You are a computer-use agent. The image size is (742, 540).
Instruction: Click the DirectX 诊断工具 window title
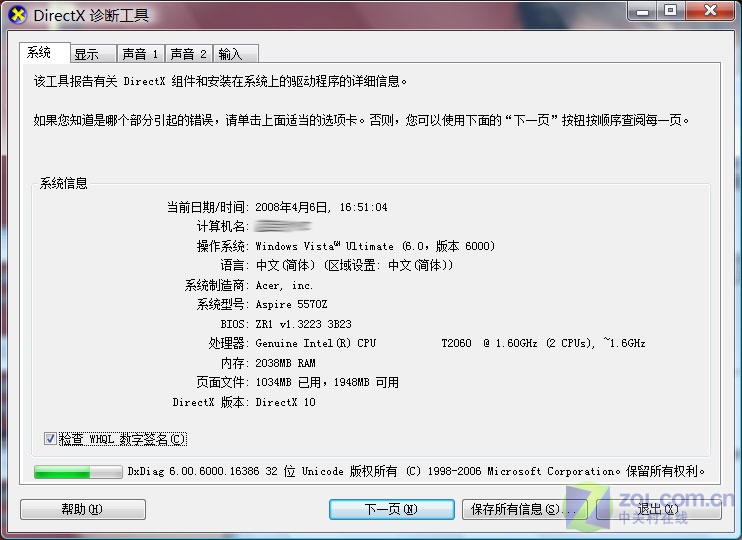click(x=91, y=16)
